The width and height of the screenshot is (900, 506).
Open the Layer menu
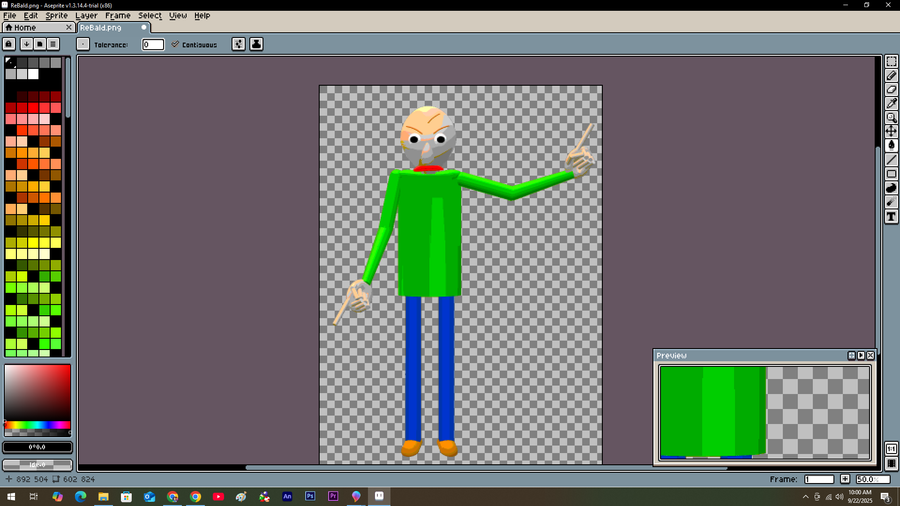(x=86, y=15)
